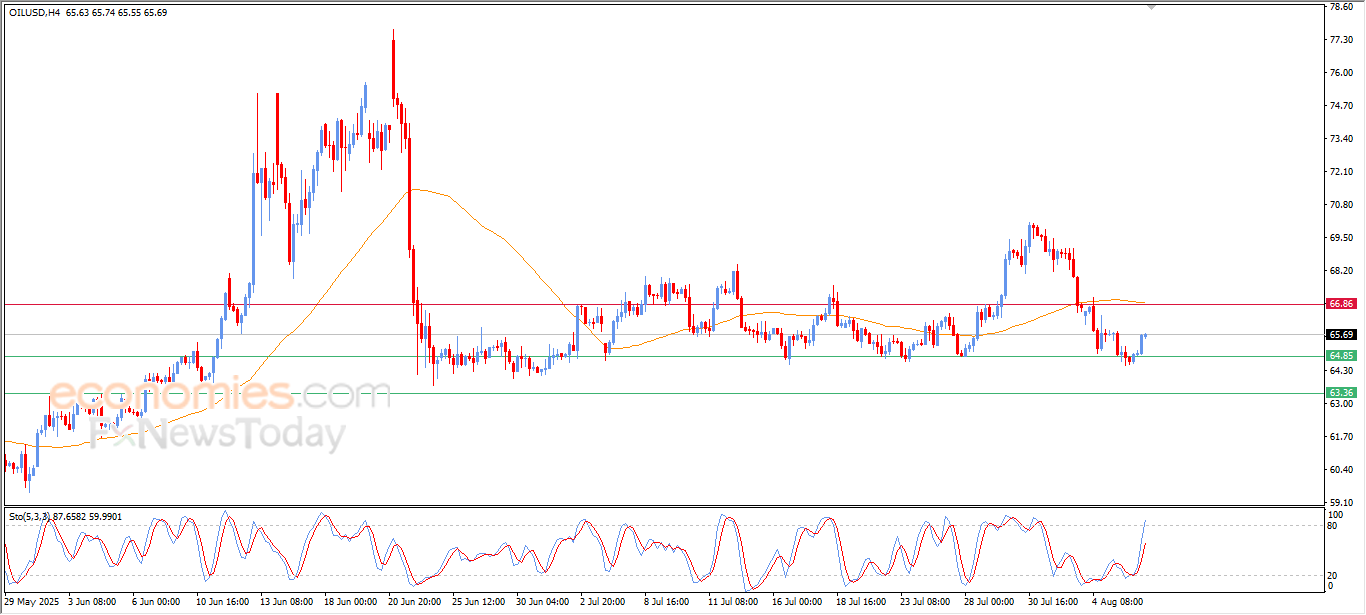Select the green 64.85 price tag
This screenshot has height=615, width=1366.
(x=1341, y=356)
